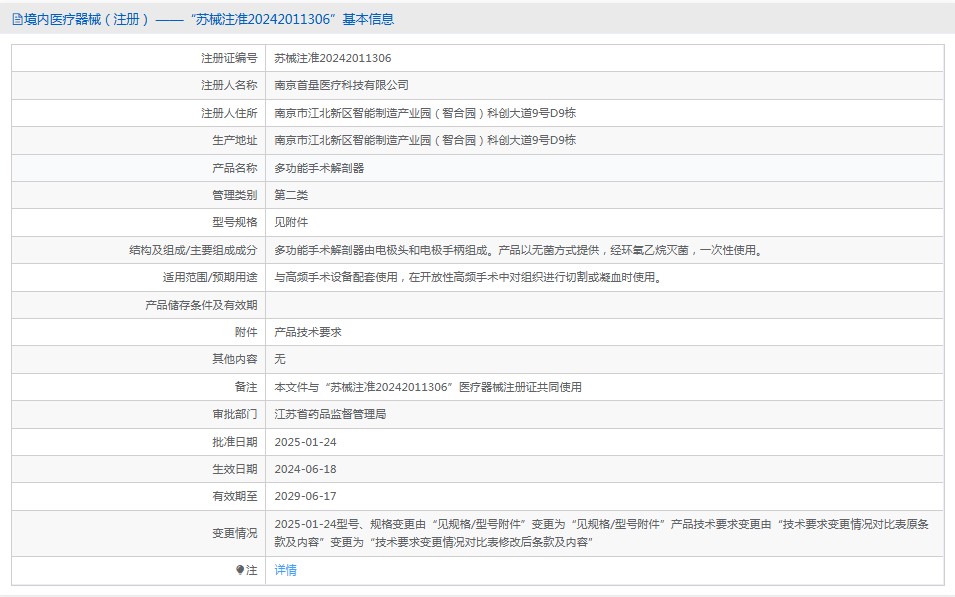
Task: Click the 备注 remark text
Action: pos(428,387)
